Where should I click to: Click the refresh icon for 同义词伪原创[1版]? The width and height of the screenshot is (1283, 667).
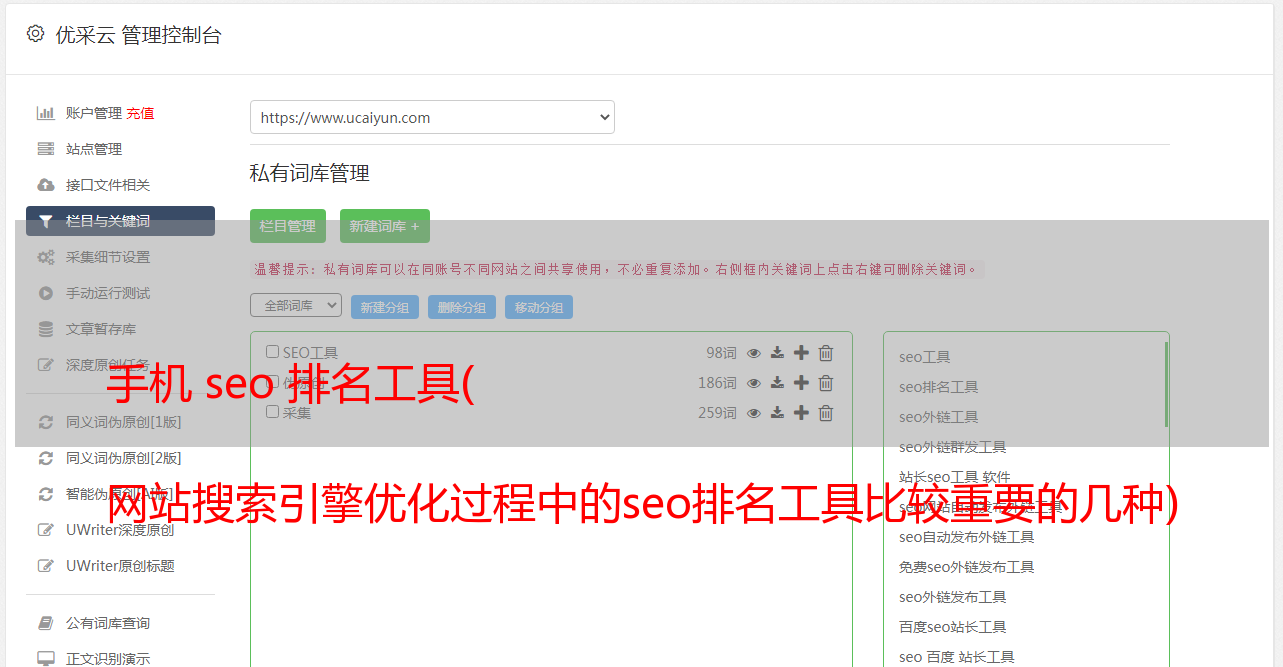[x=46, y=422]
